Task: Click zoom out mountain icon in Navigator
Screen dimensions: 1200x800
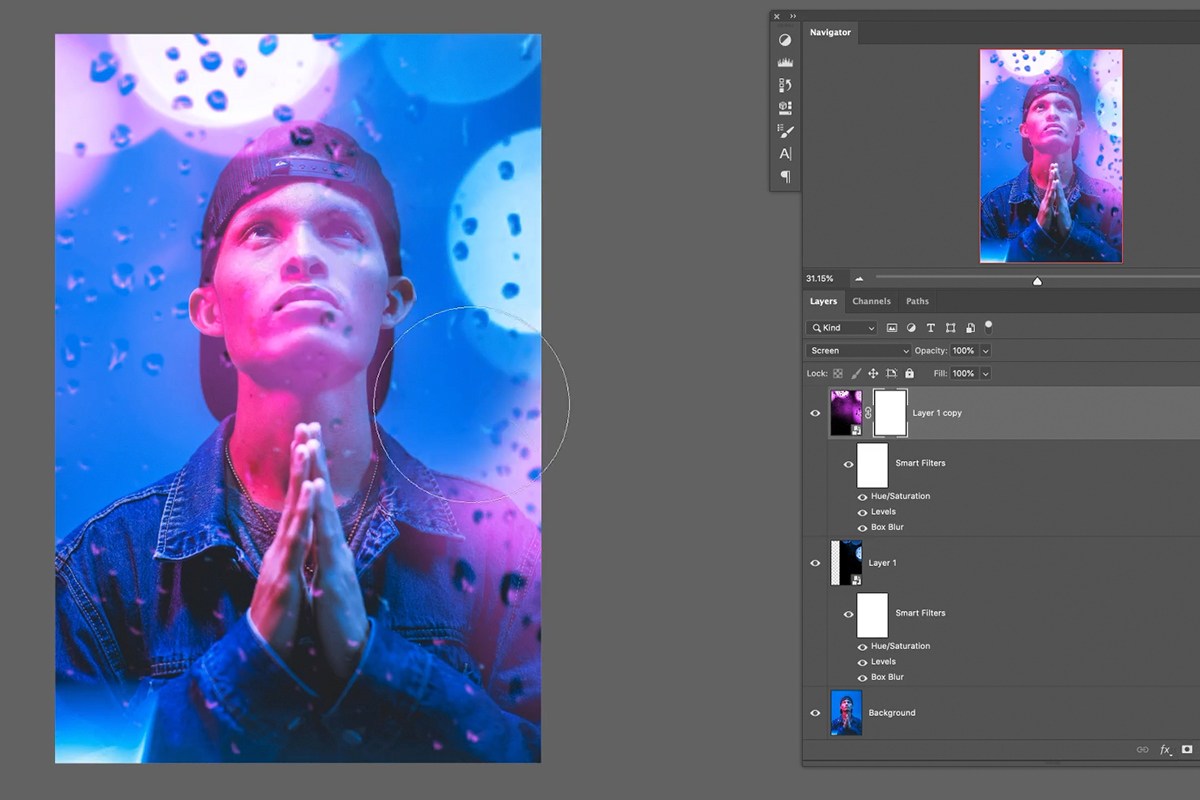Action: tap(859, 279)
